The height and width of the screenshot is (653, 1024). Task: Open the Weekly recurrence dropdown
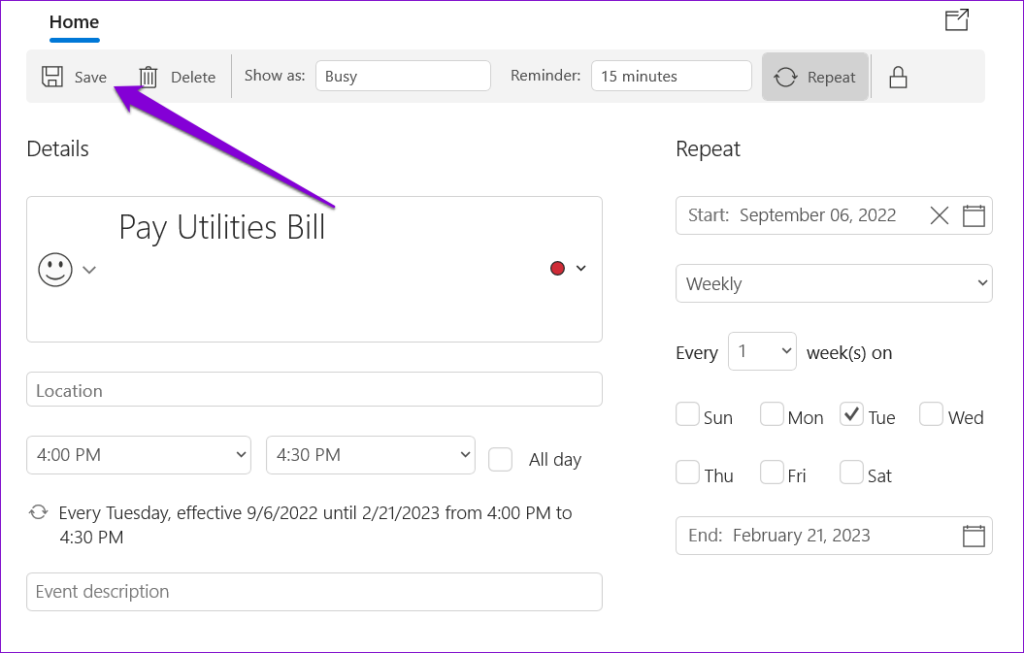833,283
